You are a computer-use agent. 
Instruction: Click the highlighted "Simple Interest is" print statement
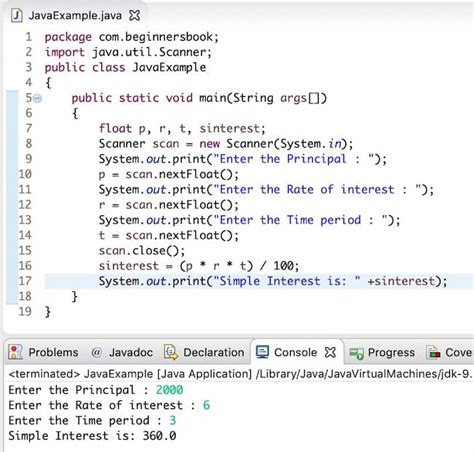pyautogui.click(x=273, y=281)
